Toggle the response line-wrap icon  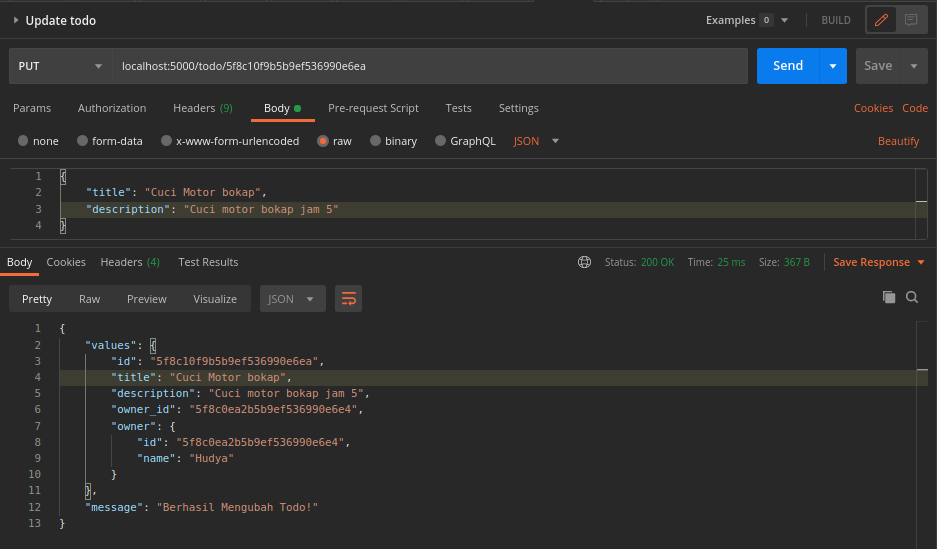348,299
